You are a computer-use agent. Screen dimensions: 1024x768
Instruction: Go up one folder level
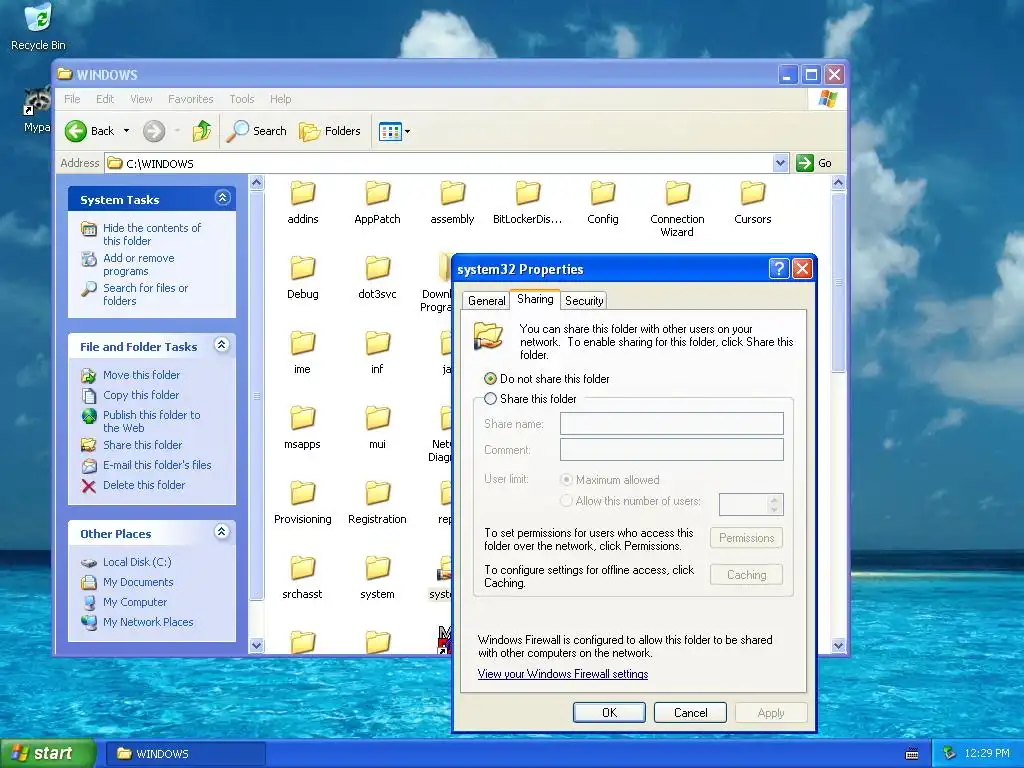202,131
